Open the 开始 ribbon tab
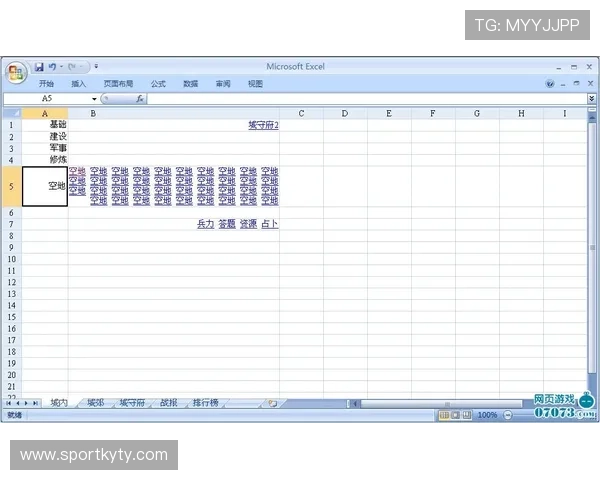600x480 pixels. (46, 84)
